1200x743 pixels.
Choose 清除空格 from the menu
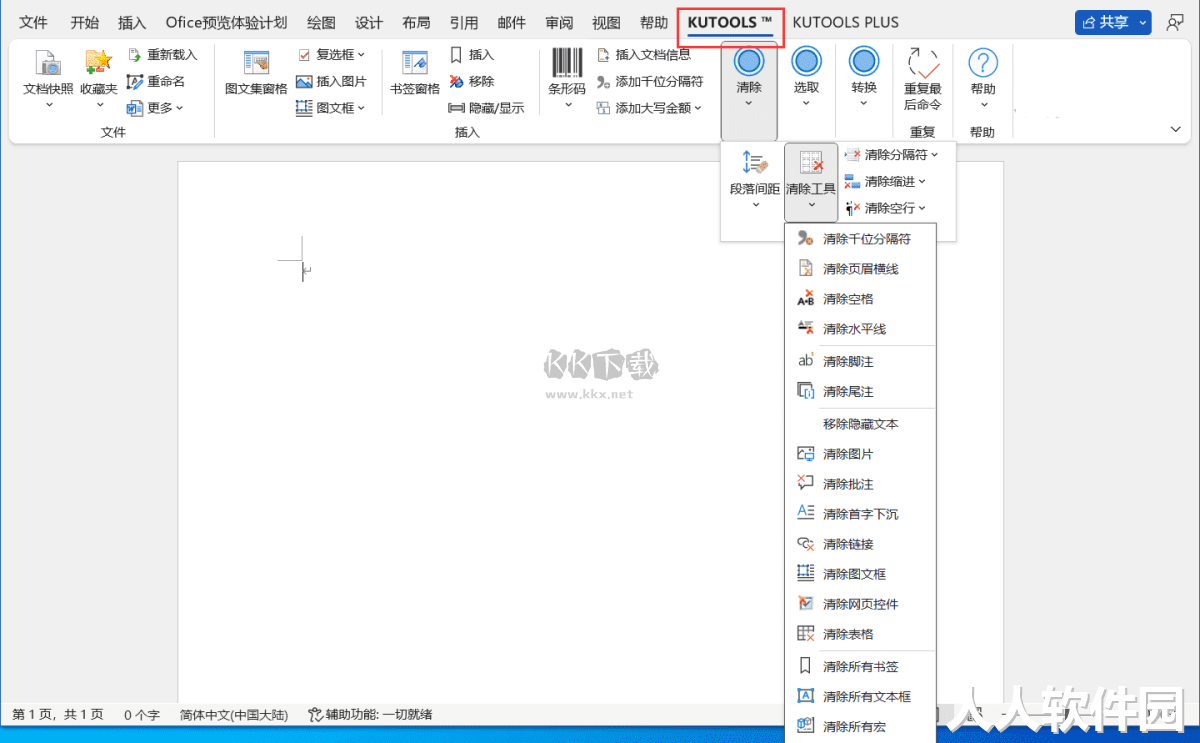[x=860, y=299]
